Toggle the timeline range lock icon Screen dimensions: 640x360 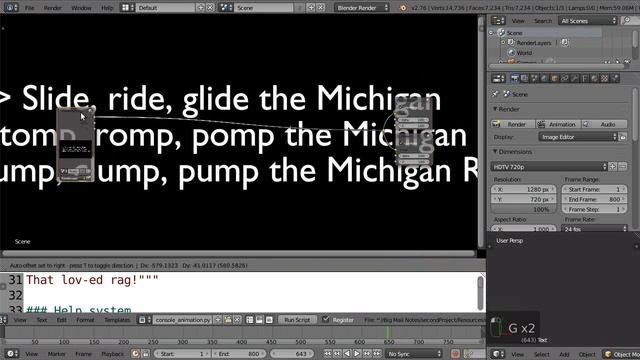pos(145,353)
